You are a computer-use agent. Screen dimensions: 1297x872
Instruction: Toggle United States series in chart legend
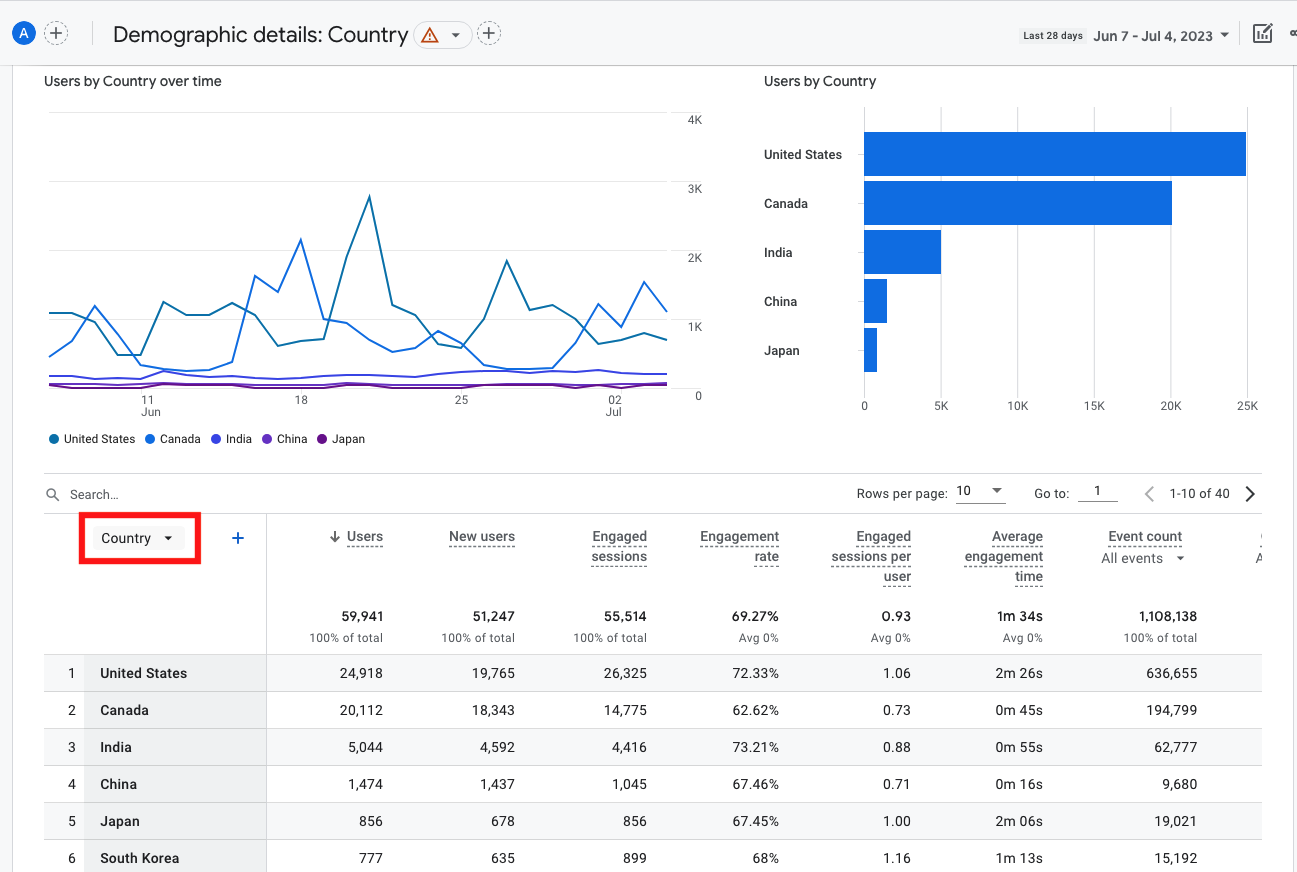tap(91, 439)
